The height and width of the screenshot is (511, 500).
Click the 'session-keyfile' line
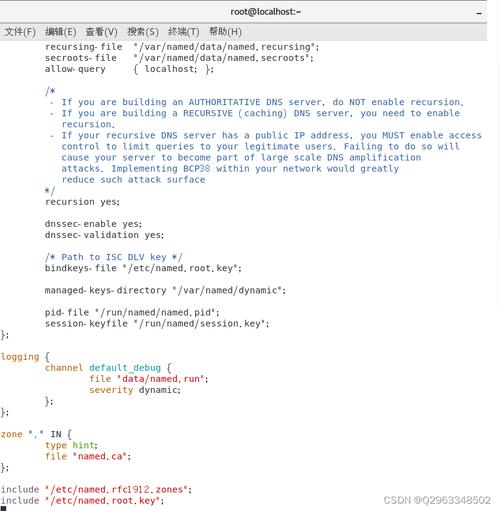[157, 324]
